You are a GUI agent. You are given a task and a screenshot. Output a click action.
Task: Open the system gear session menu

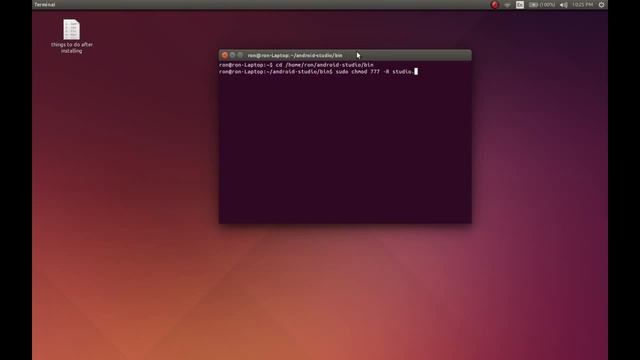[x=601, y=5]
